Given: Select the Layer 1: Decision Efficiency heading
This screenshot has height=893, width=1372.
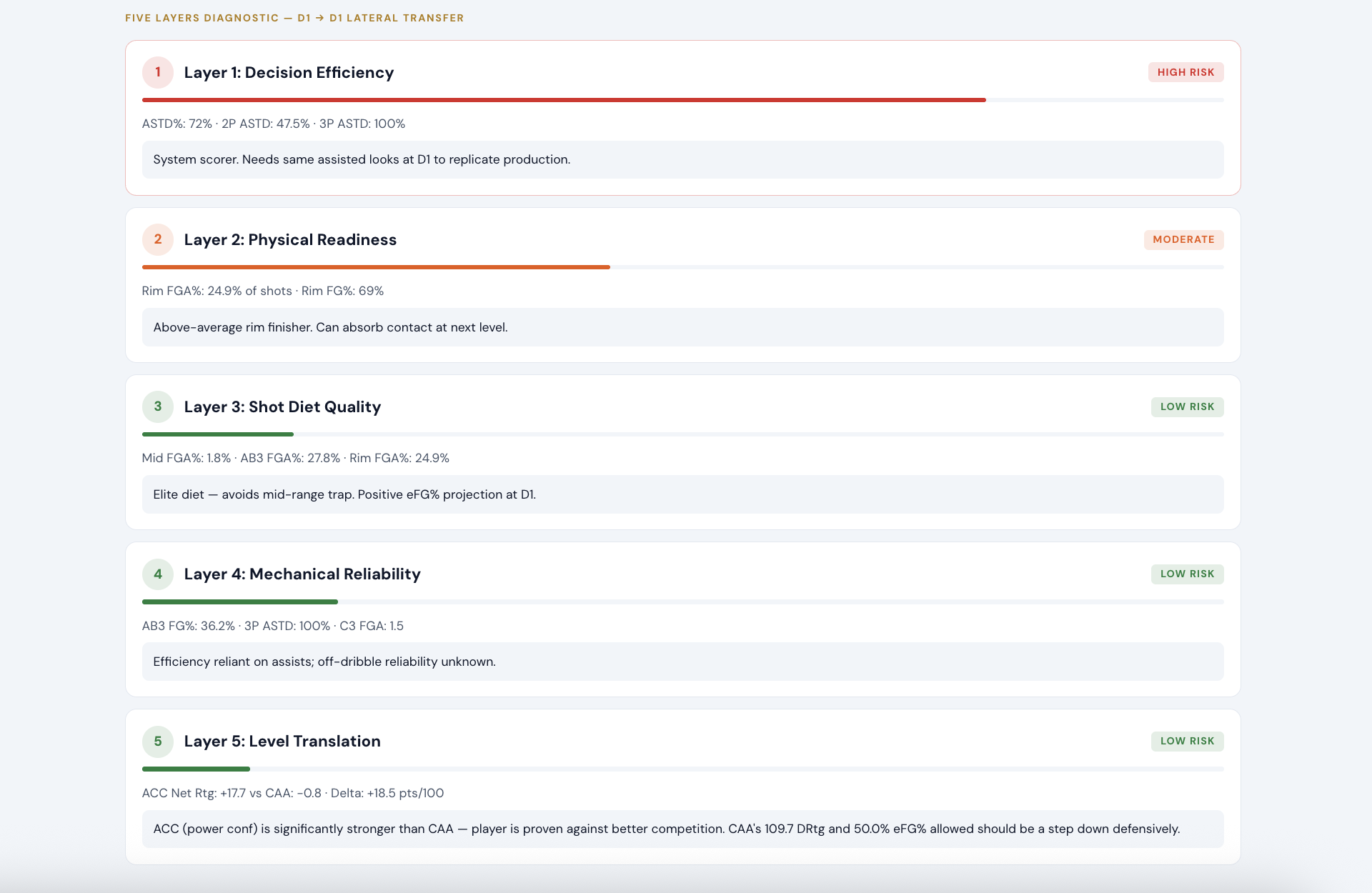Looking at the screenshot, I should [x=289, y=72].
